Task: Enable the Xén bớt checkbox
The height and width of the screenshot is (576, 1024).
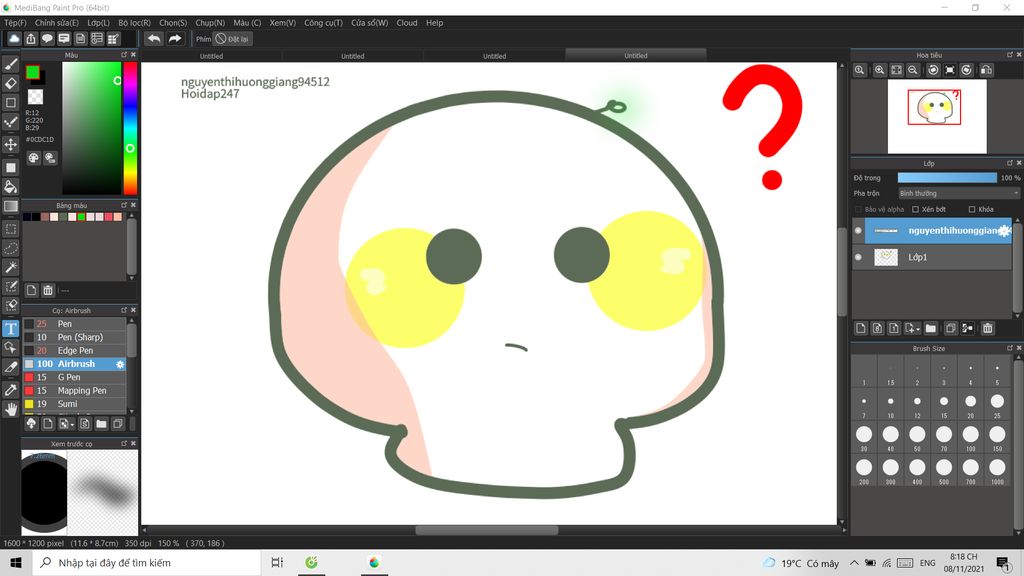Action: (916, 210)
